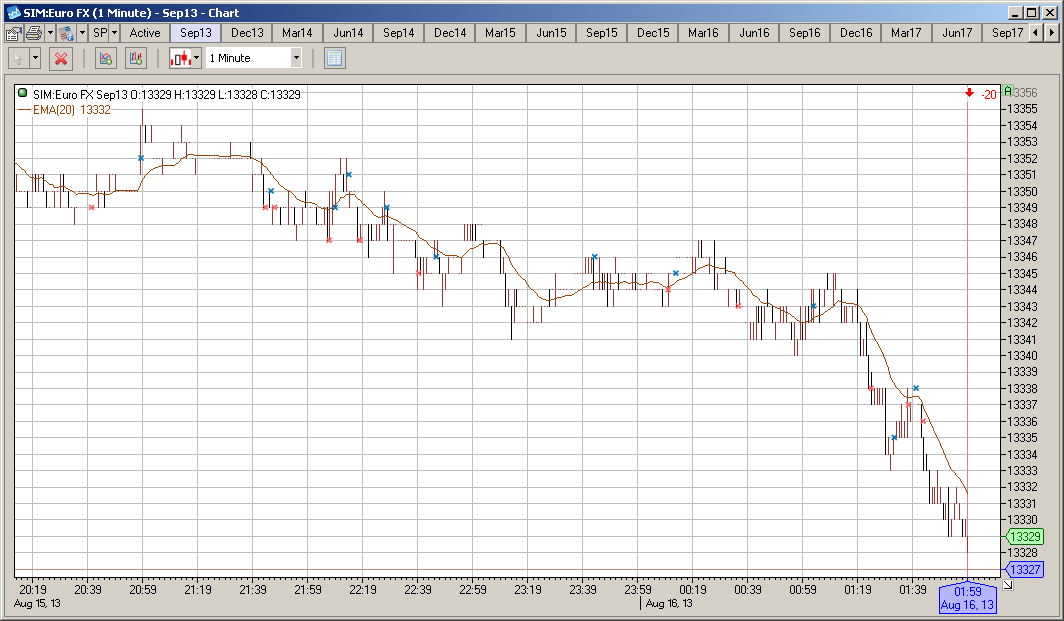Click the Aug 15, 13 date label
This screenshot has width=1064, height=621.
[x=37, y=603]
